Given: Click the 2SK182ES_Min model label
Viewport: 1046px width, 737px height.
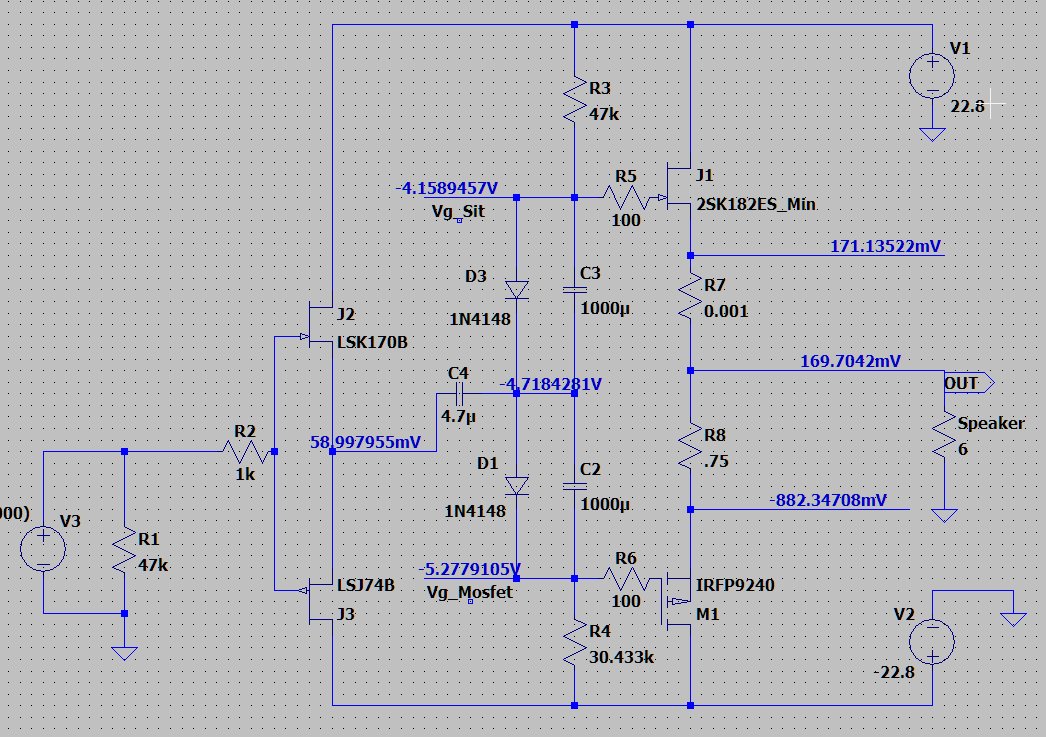Looking at the screenshot, I should [x=756, y=204].
